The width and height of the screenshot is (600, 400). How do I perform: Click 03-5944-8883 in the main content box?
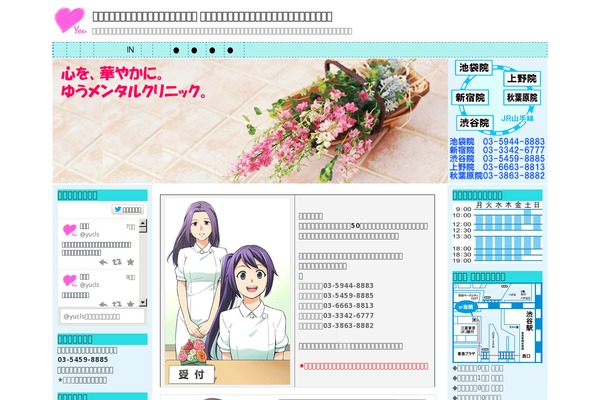click(x=348, y=286)
